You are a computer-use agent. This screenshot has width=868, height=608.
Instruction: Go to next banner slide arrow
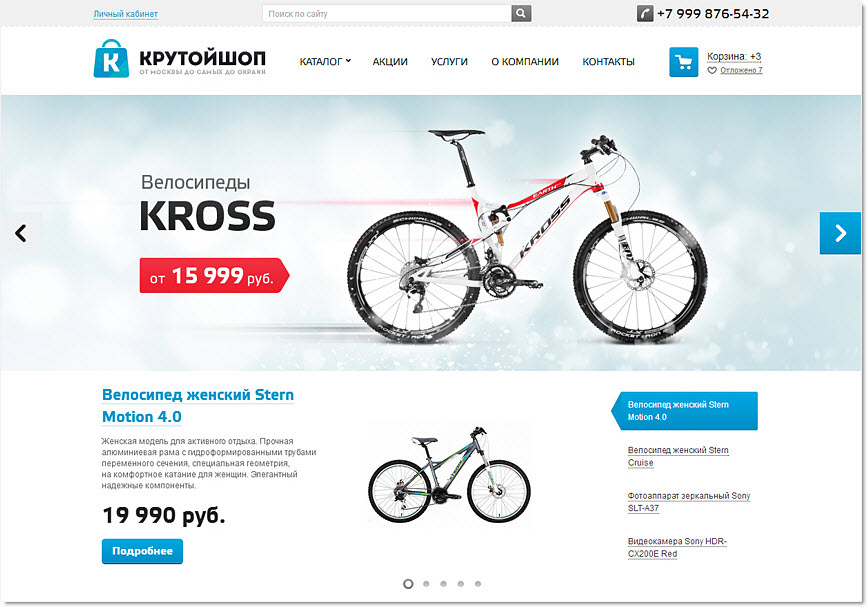click(x=840, y=233)
